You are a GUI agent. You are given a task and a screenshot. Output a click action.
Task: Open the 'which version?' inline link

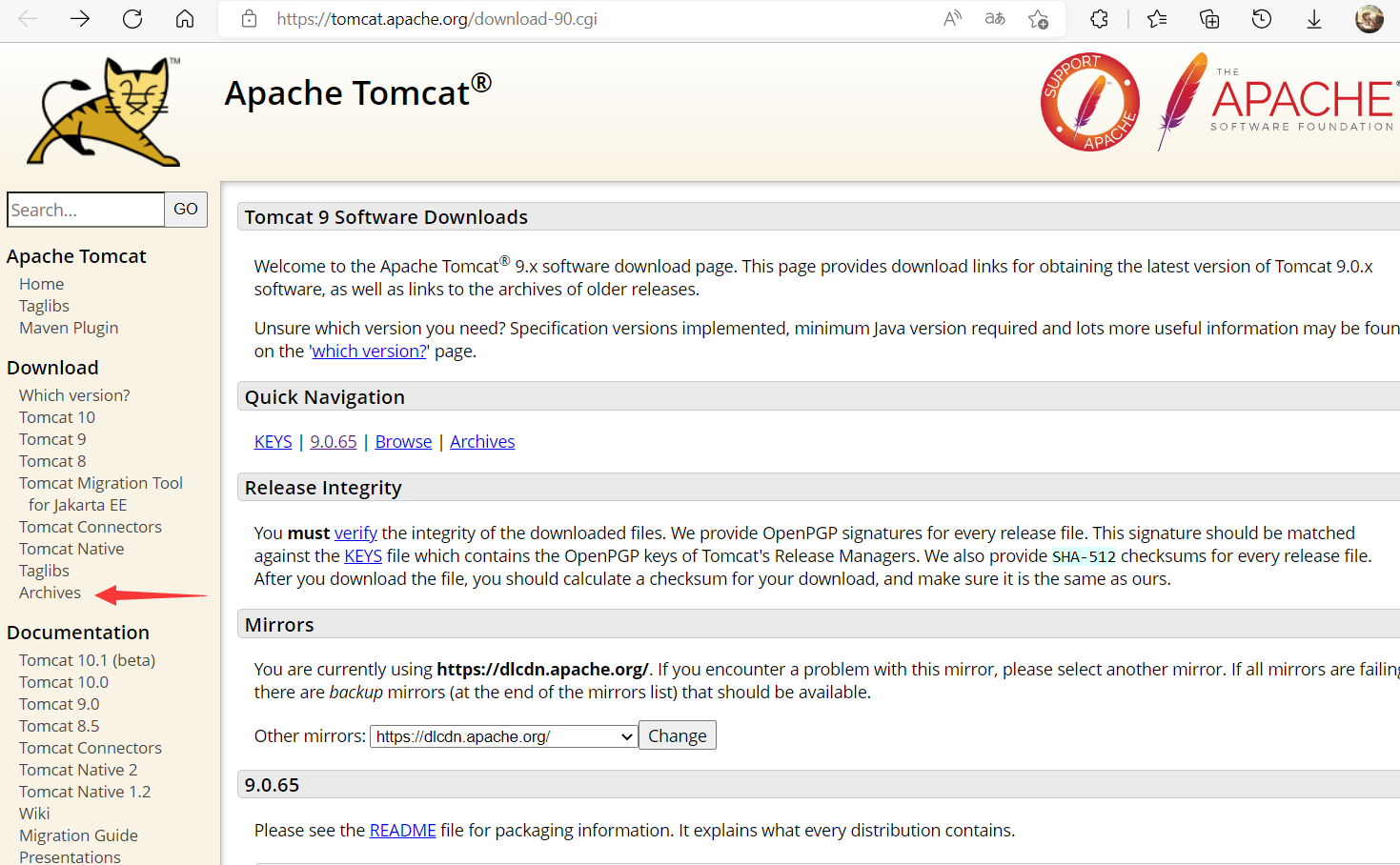[370, 351]
